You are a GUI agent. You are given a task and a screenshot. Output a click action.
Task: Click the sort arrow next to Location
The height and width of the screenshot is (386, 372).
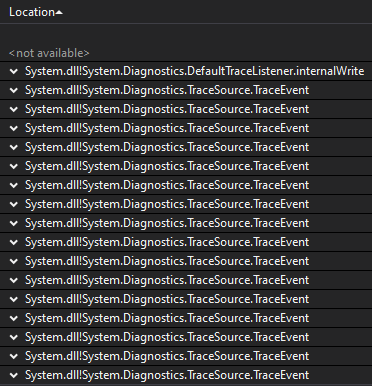(59, 13)
